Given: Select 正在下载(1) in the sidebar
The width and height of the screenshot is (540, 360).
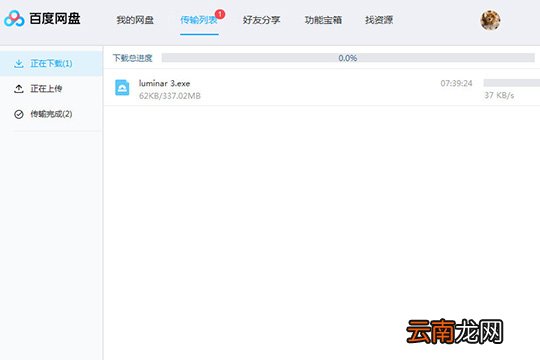Looking at the screenshot, I should point(51,63).
